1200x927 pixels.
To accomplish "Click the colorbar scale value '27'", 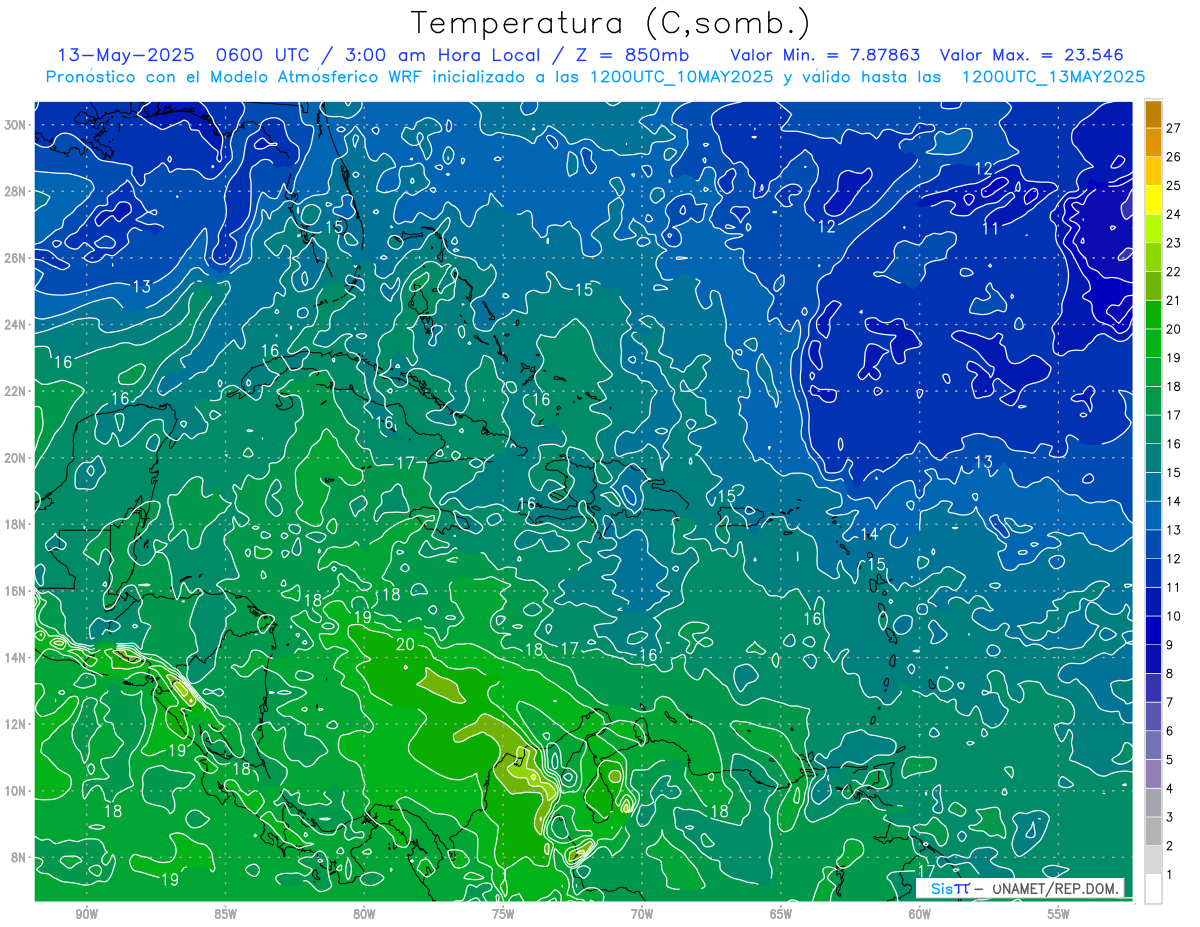I will [1173, 128].
